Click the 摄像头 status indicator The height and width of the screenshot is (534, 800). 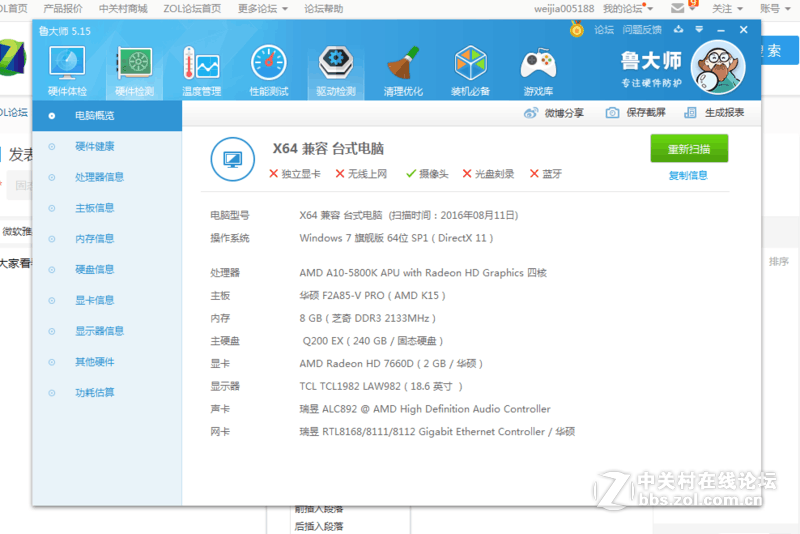point(427,174)
